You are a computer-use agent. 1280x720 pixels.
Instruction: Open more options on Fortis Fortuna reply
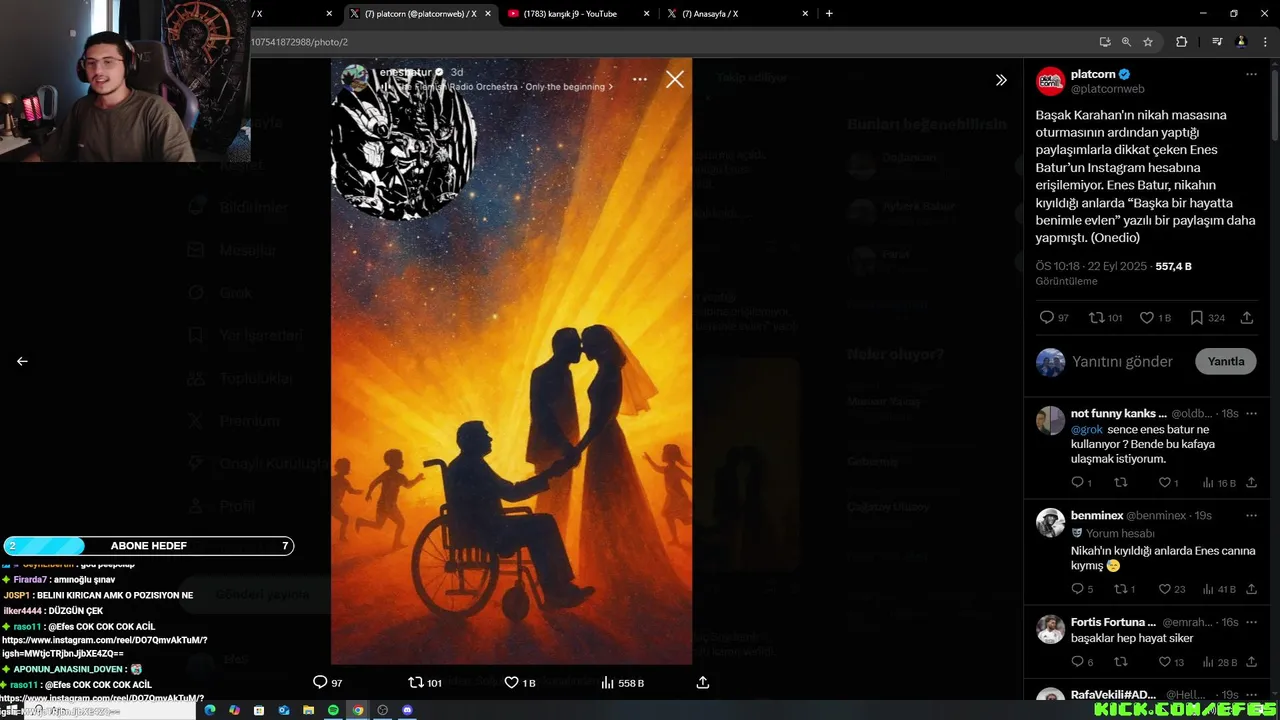click(1251, 622)
